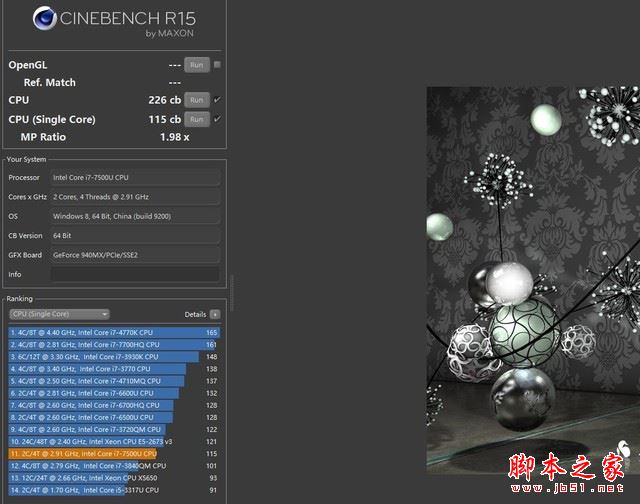
Task: Select ranking row 5 Core i7-4710MQ
Action: point(114,381)
